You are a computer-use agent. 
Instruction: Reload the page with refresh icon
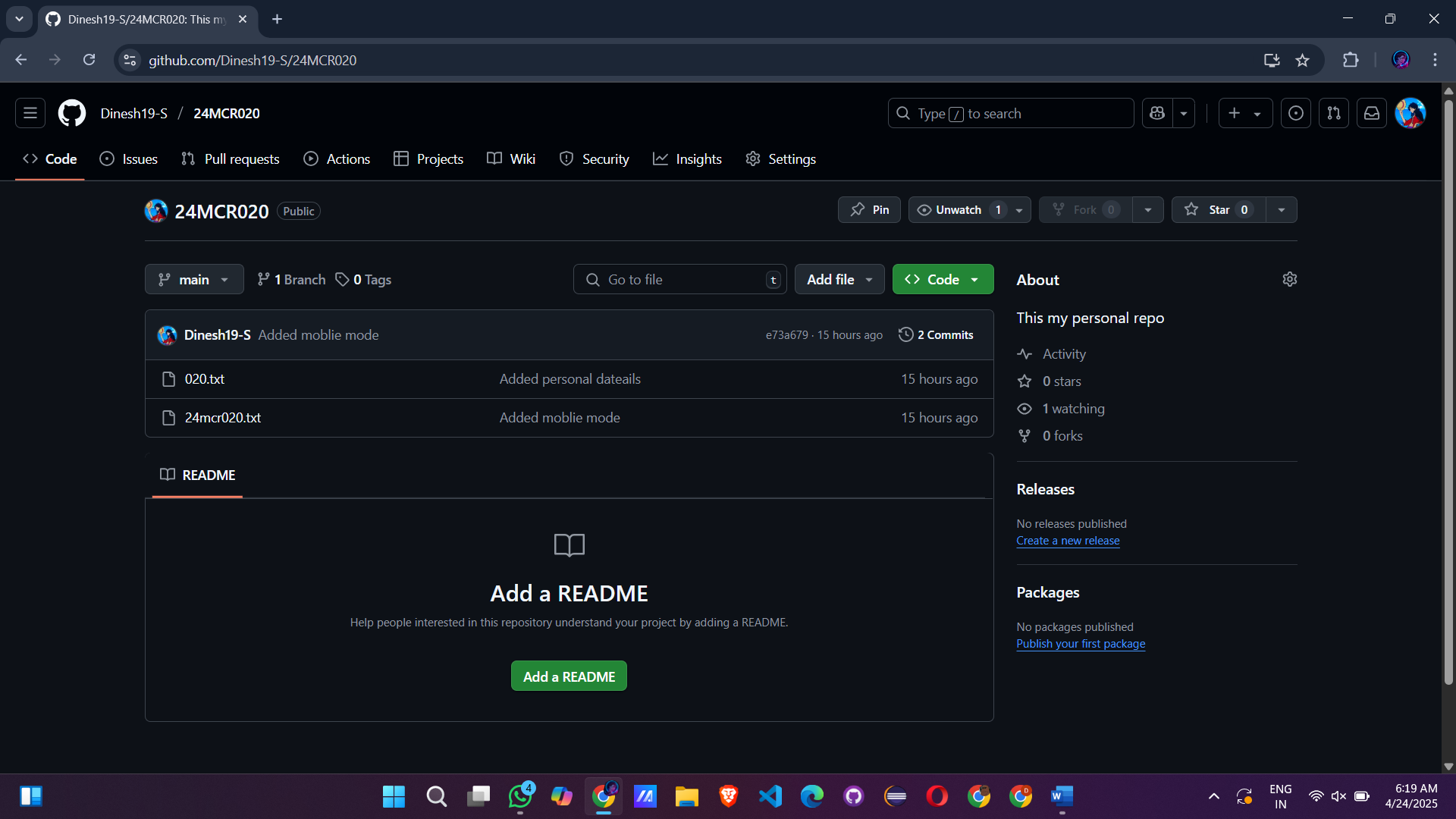89,61
